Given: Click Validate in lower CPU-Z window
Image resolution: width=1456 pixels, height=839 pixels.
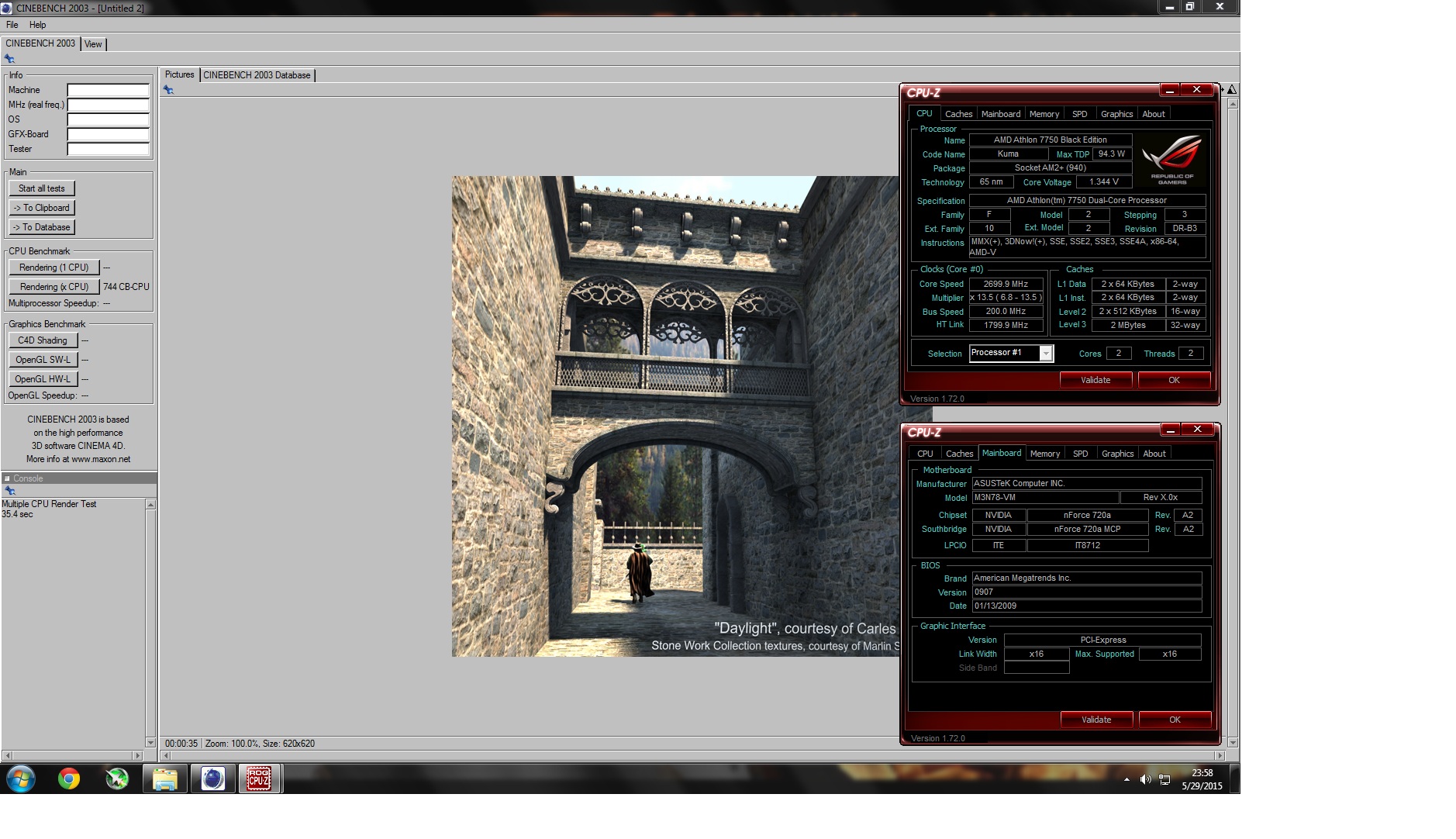Looking at the screenshot, I should [x=1096, y=720].
